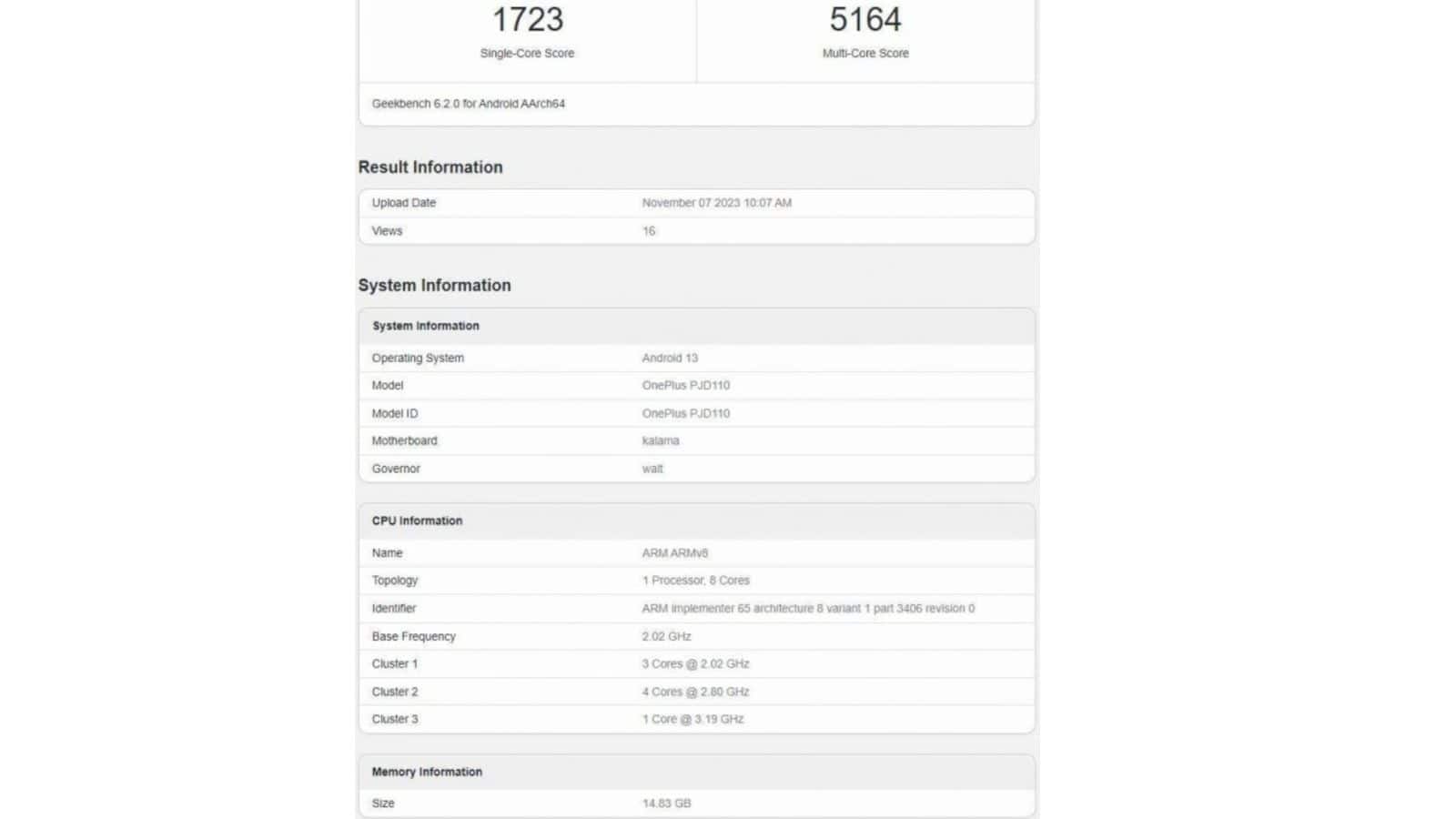Click the Base Frequency label
The image size is (1456, 819).
(413, 636)
